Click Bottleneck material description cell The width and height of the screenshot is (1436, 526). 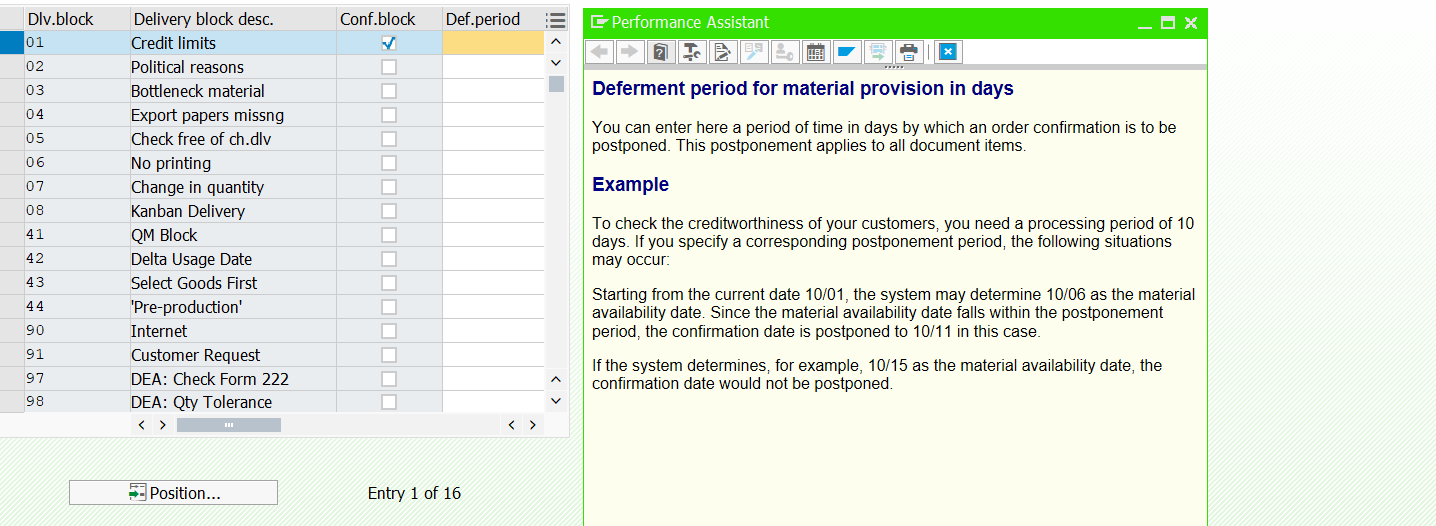click(233, 91)
